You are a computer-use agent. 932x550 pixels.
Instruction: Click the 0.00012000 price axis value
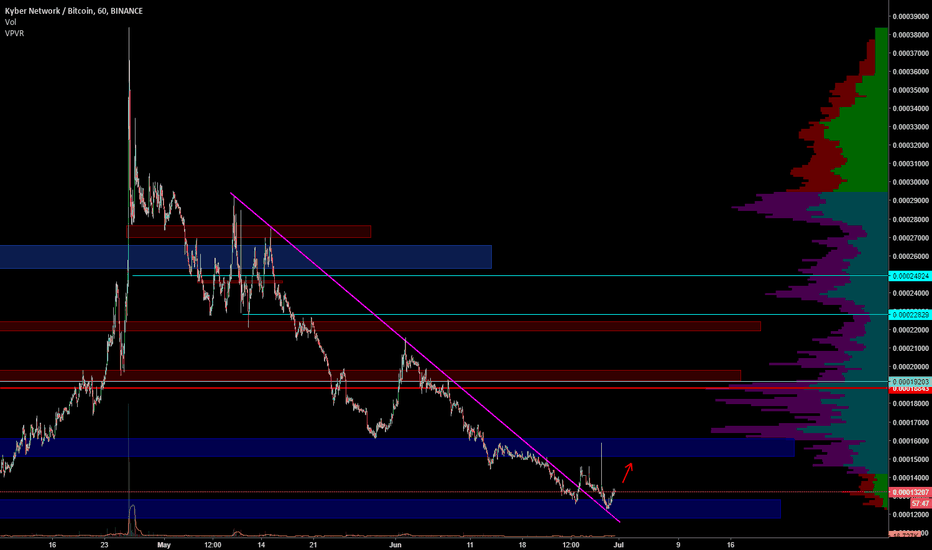[x=911, y=515]
